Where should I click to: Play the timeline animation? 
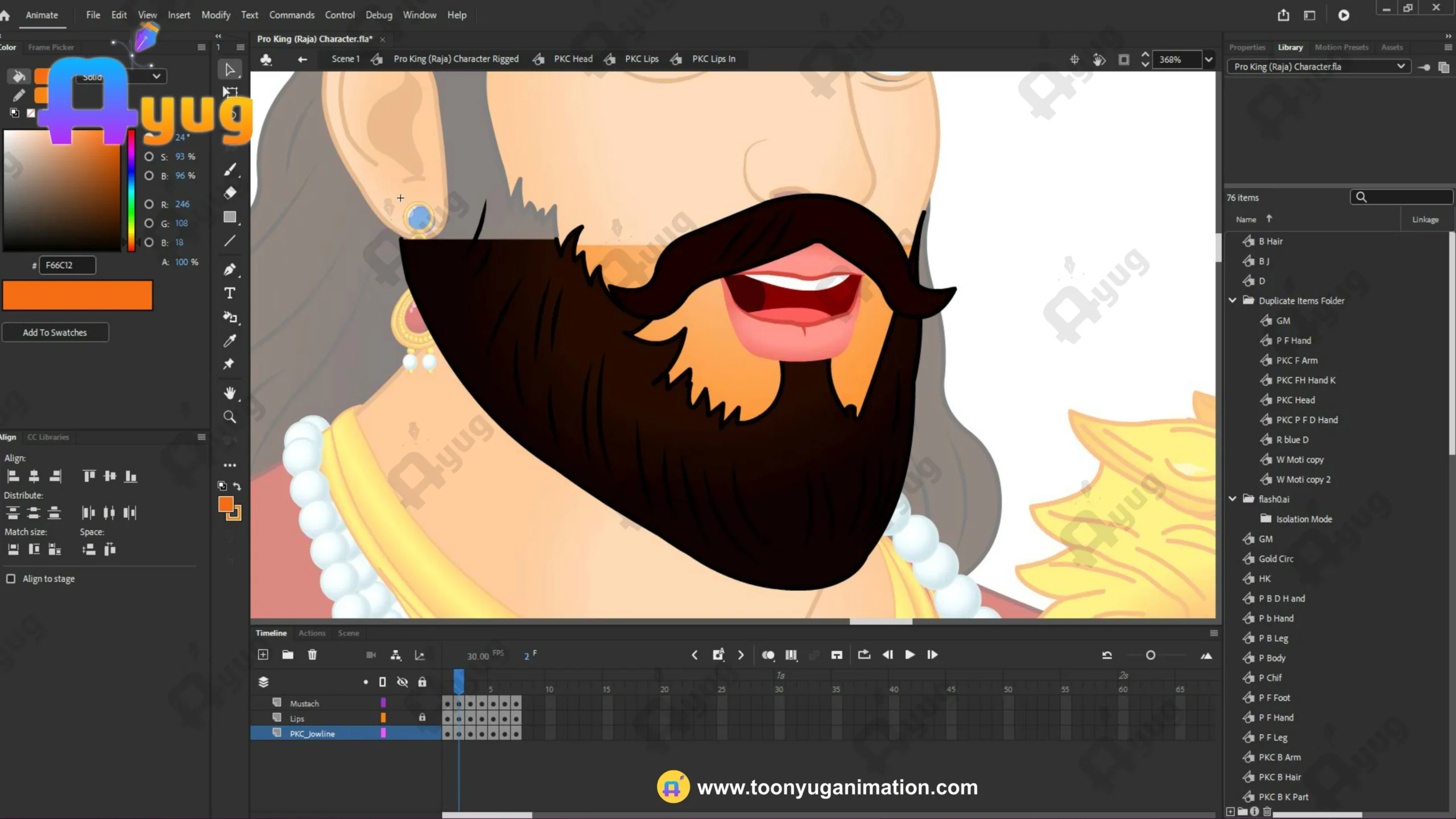pyautogui.click(x=909, y=655)
